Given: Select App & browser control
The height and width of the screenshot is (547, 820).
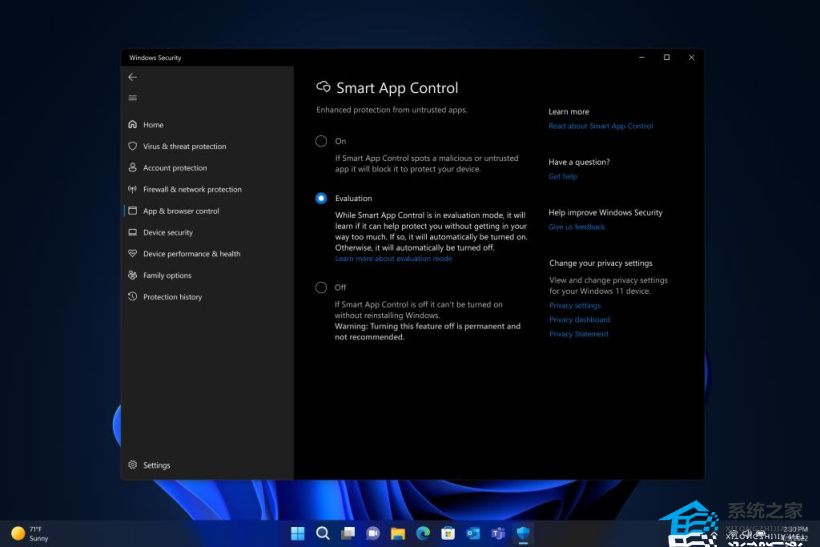Looking at the screenshot, I should (x=181, y=211).
